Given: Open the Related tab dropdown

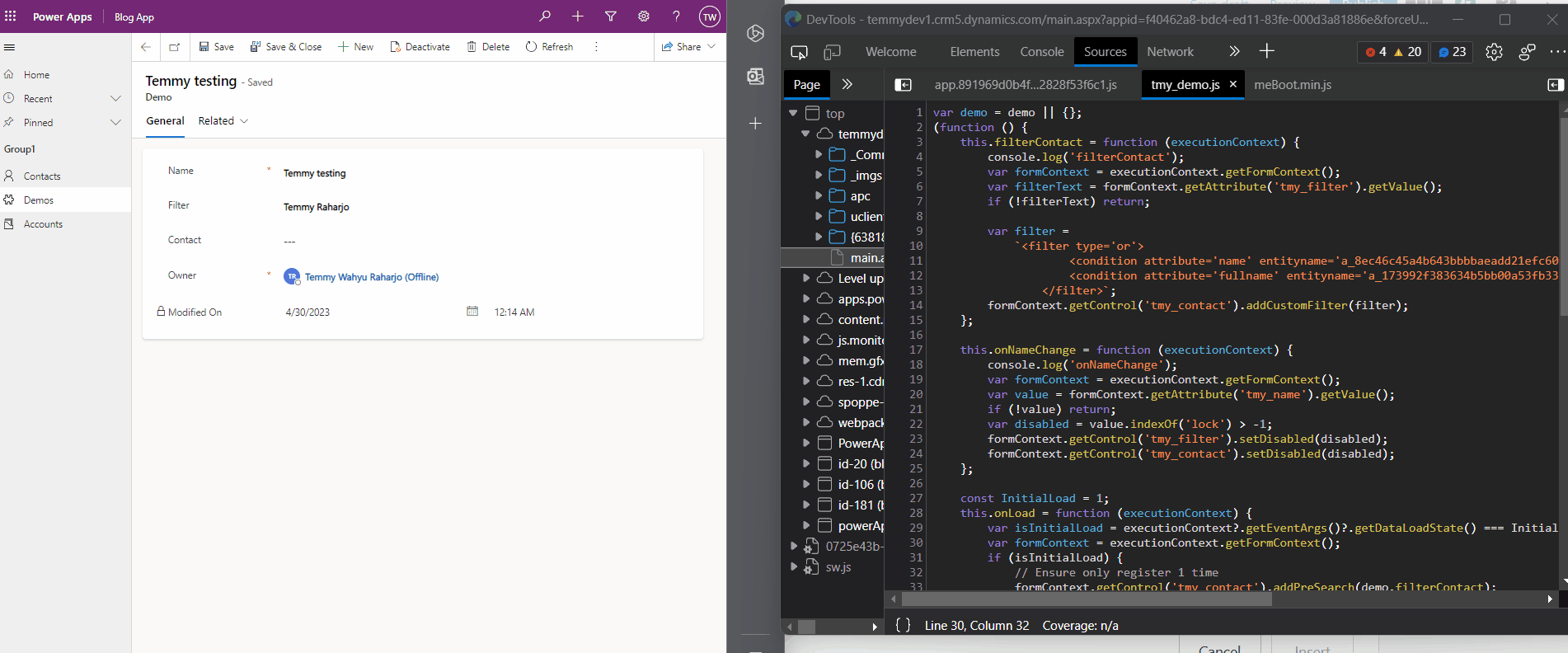Looking at the screenshot, I should [x=223, y=121].
